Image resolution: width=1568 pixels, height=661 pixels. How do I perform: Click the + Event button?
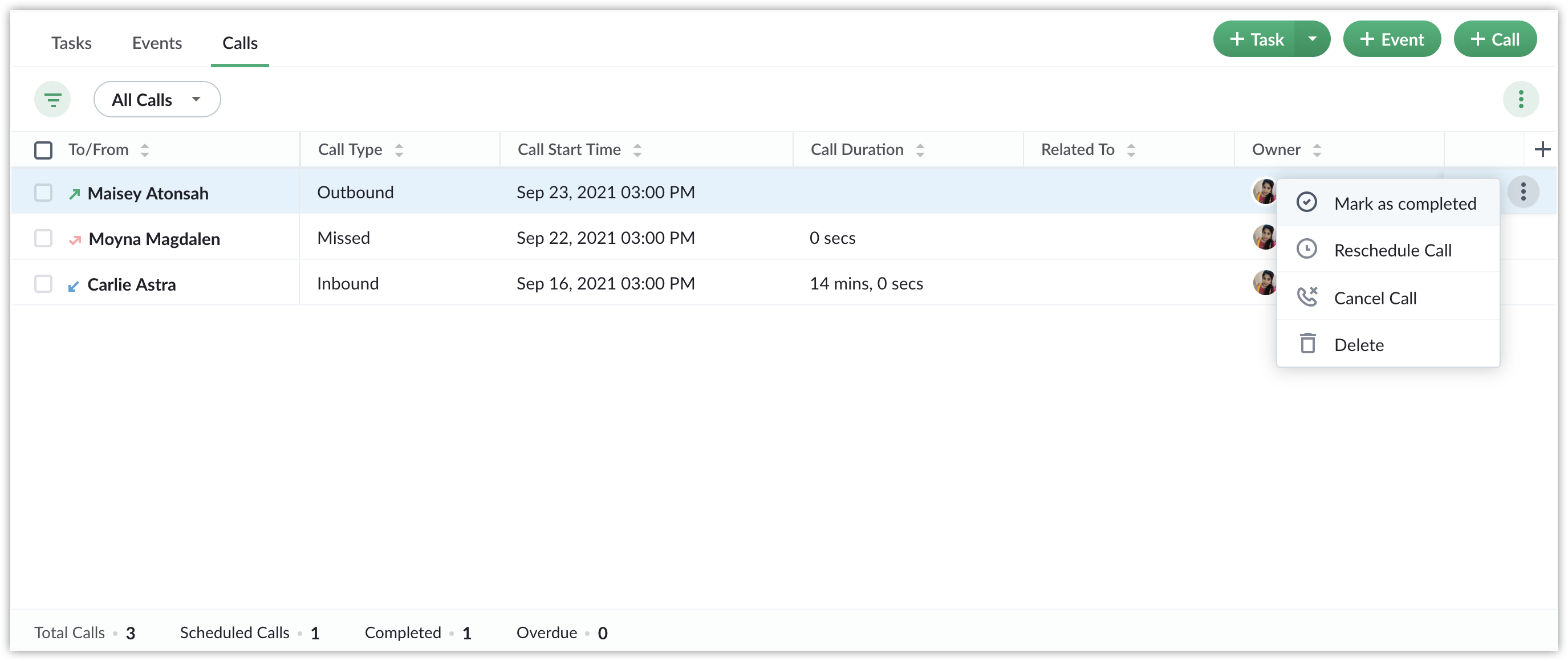click(1391, 39)
